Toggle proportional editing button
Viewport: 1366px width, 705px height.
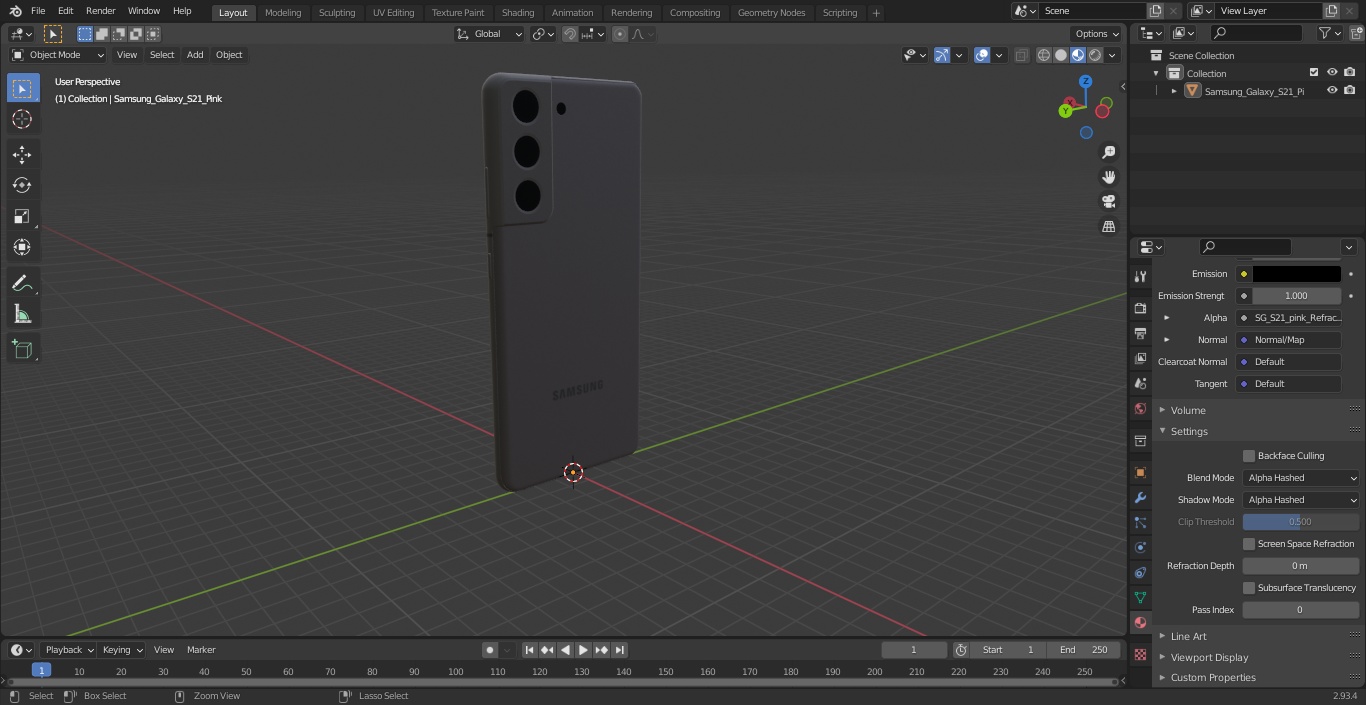pos(620,34)
